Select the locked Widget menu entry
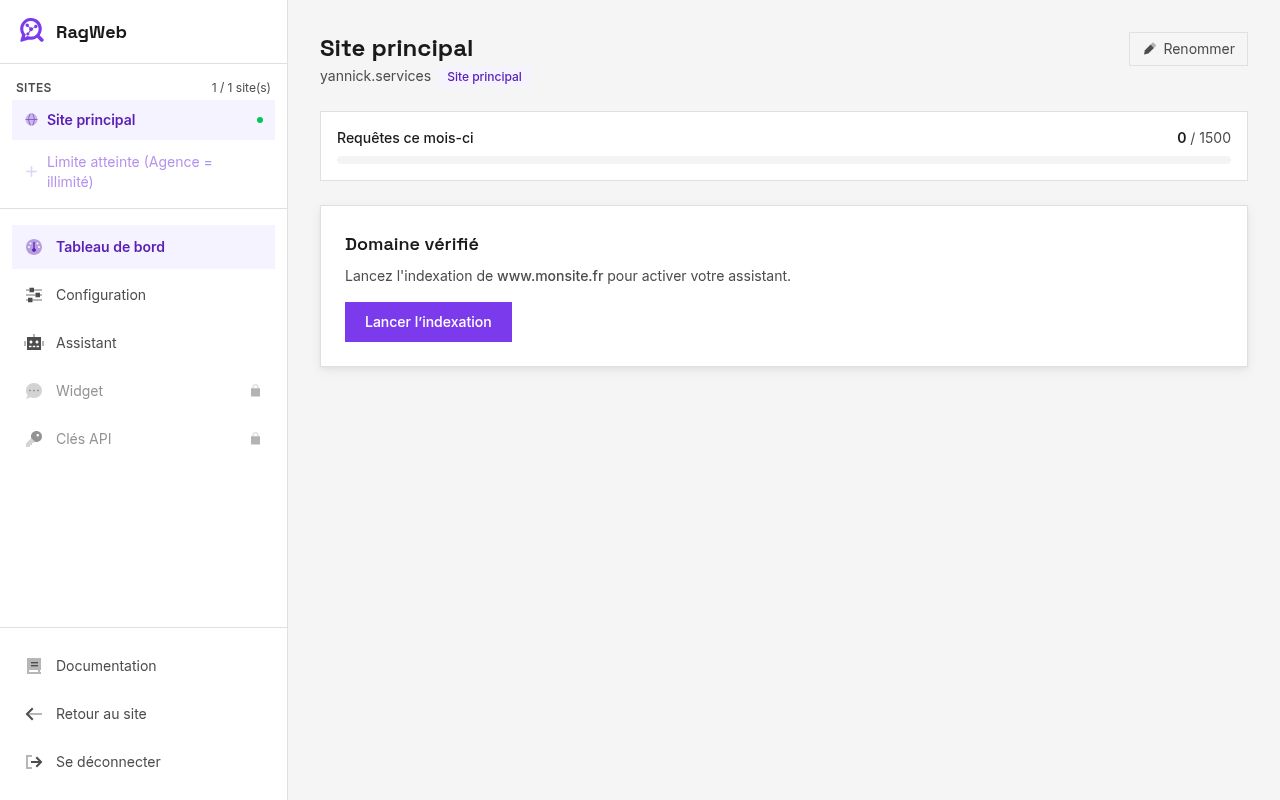This screenshot has width=1280, height=800. 143,391
